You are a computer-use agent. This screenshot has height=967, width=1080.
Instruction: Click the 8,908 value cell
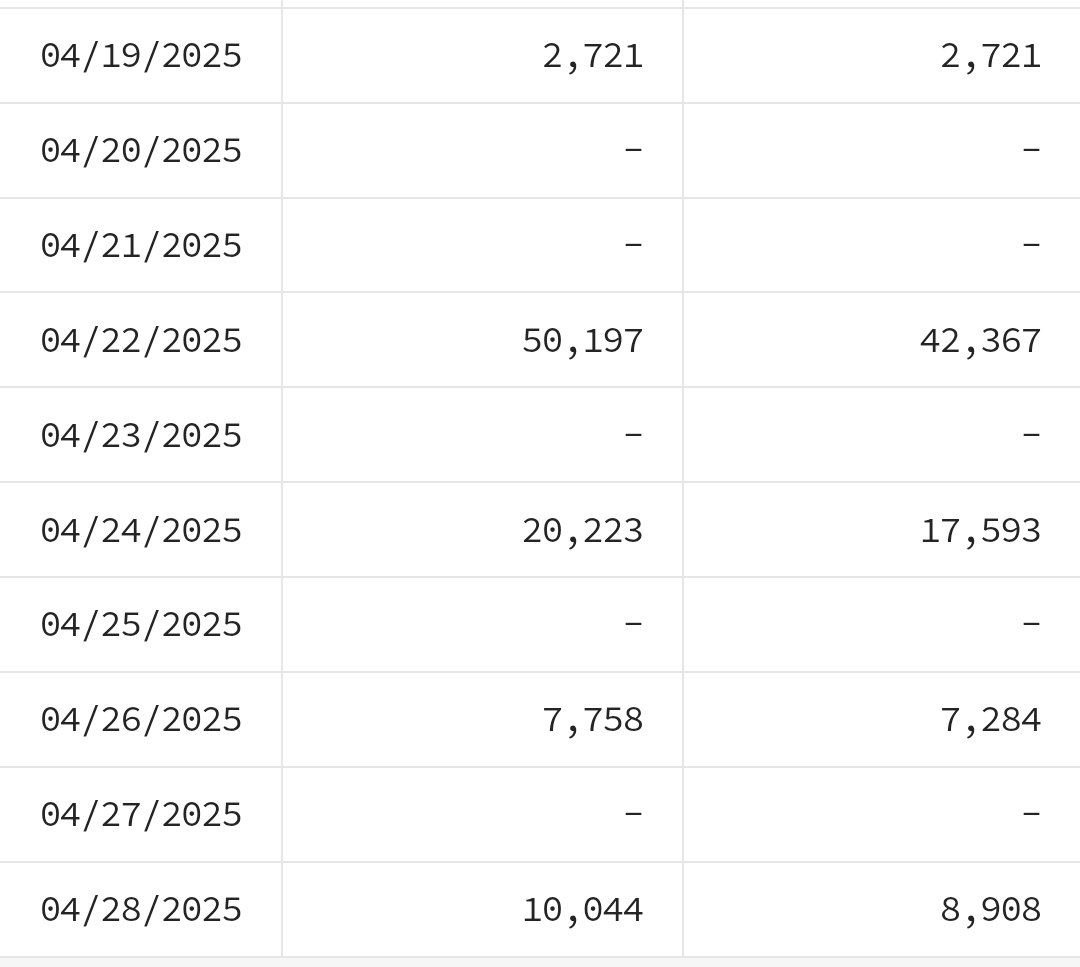[x=882, y=910]
